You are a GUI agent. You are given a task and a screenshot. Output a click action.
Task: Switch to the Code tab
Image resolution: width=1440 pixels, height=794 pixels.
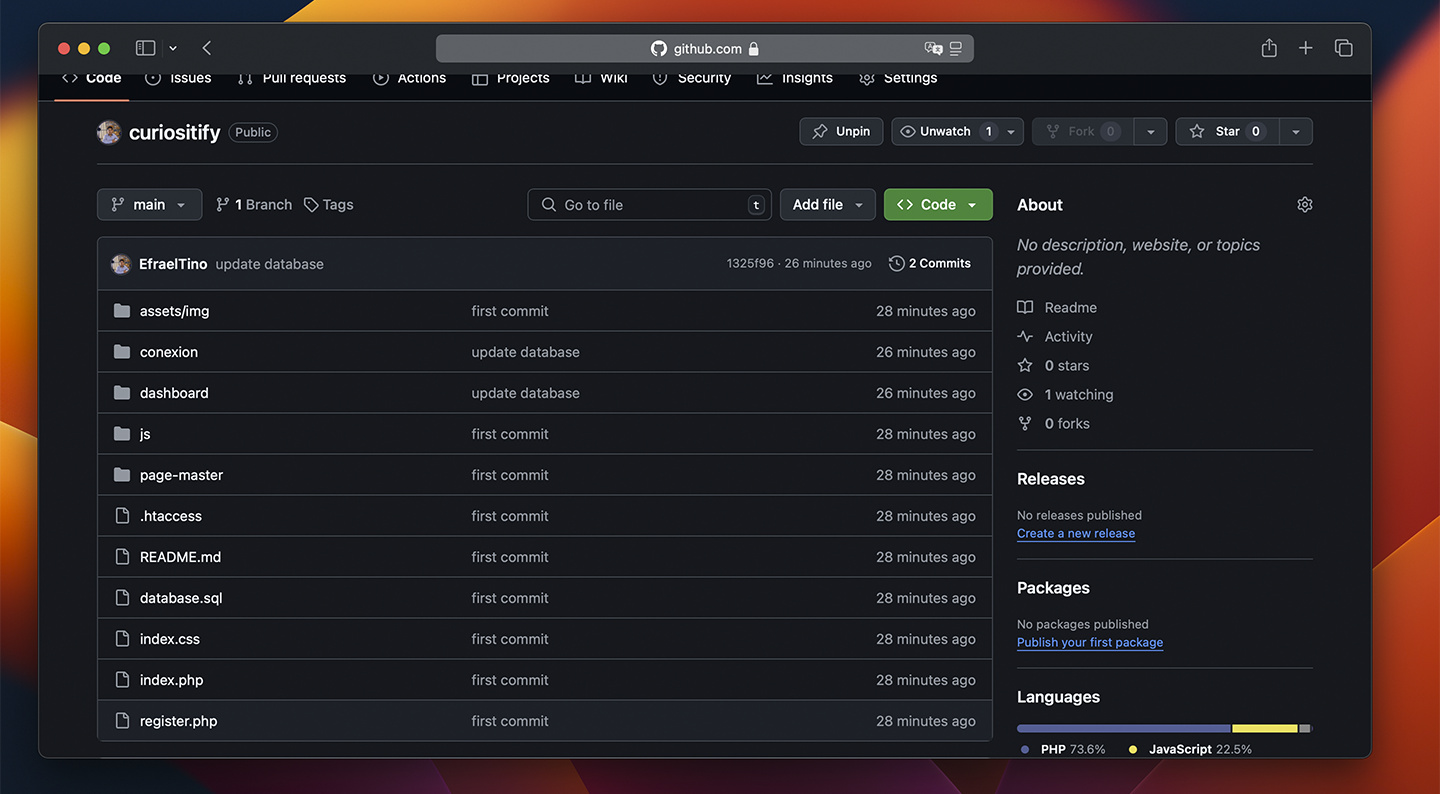tap(92, 78)
